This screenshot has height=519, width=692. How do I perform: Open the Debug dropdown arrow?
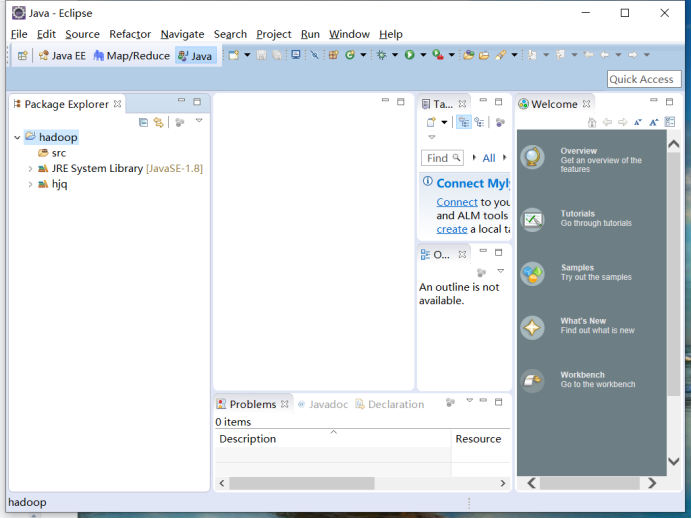(395, 55)
